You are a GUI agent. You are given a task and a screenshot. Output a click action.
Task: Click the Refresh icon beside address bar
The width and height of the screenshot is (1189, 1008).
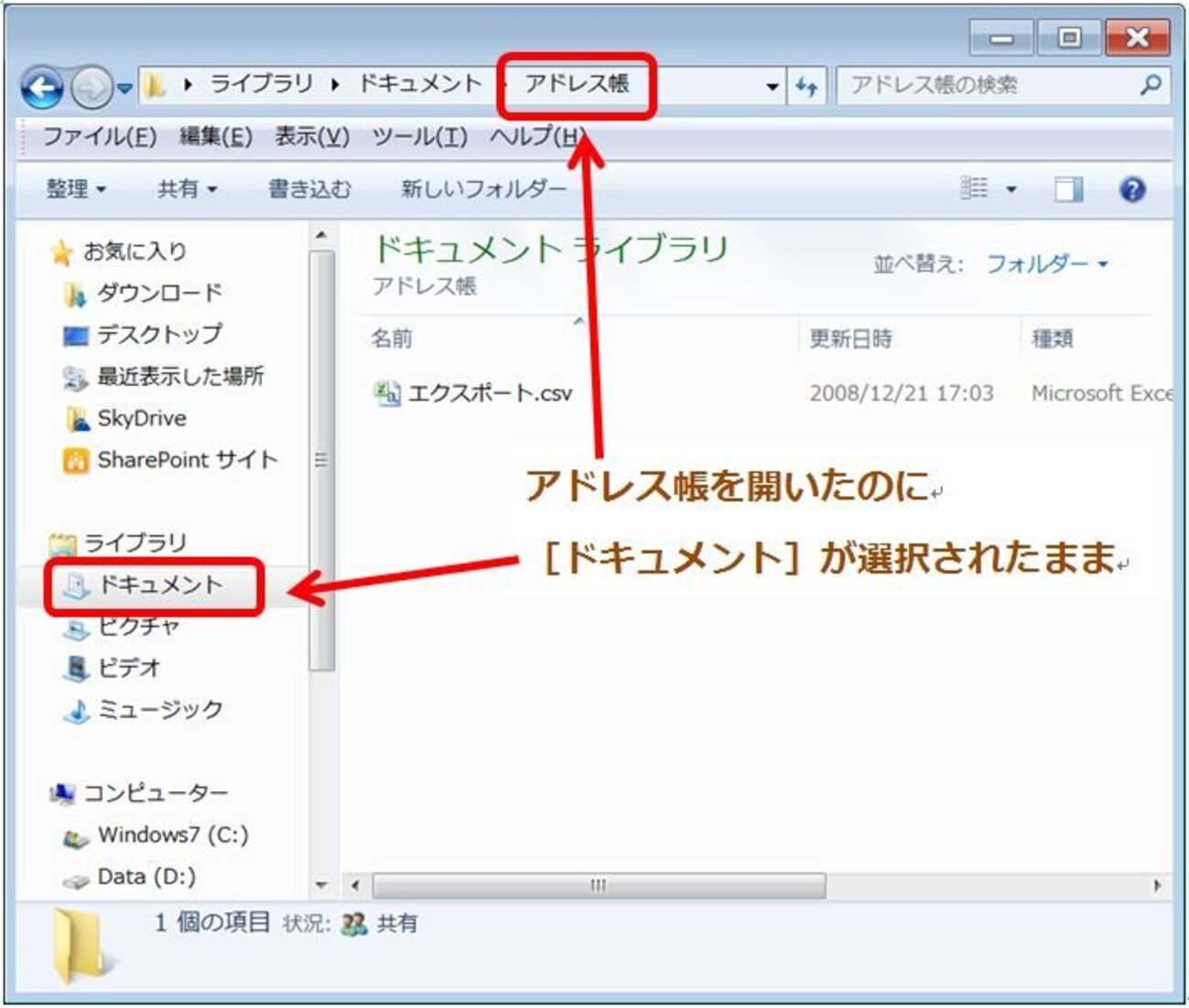click(806, 86)
